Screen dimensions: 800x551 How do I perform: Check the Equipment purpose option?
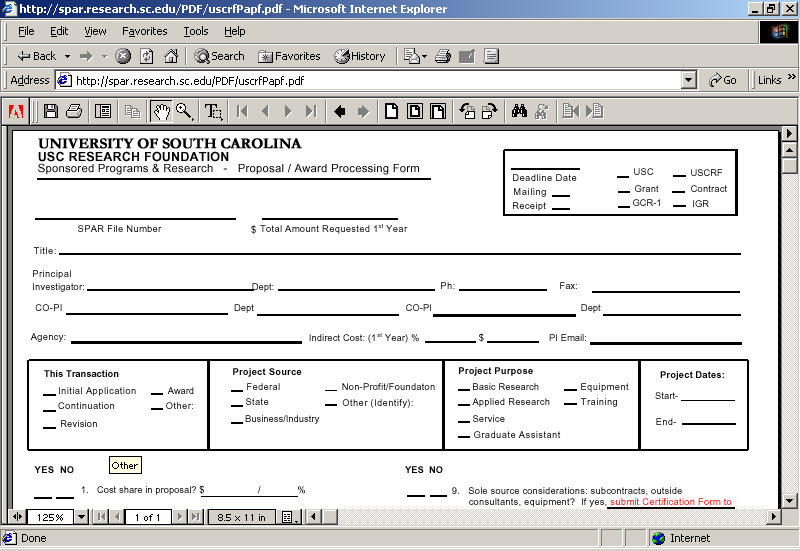[570, 390]
